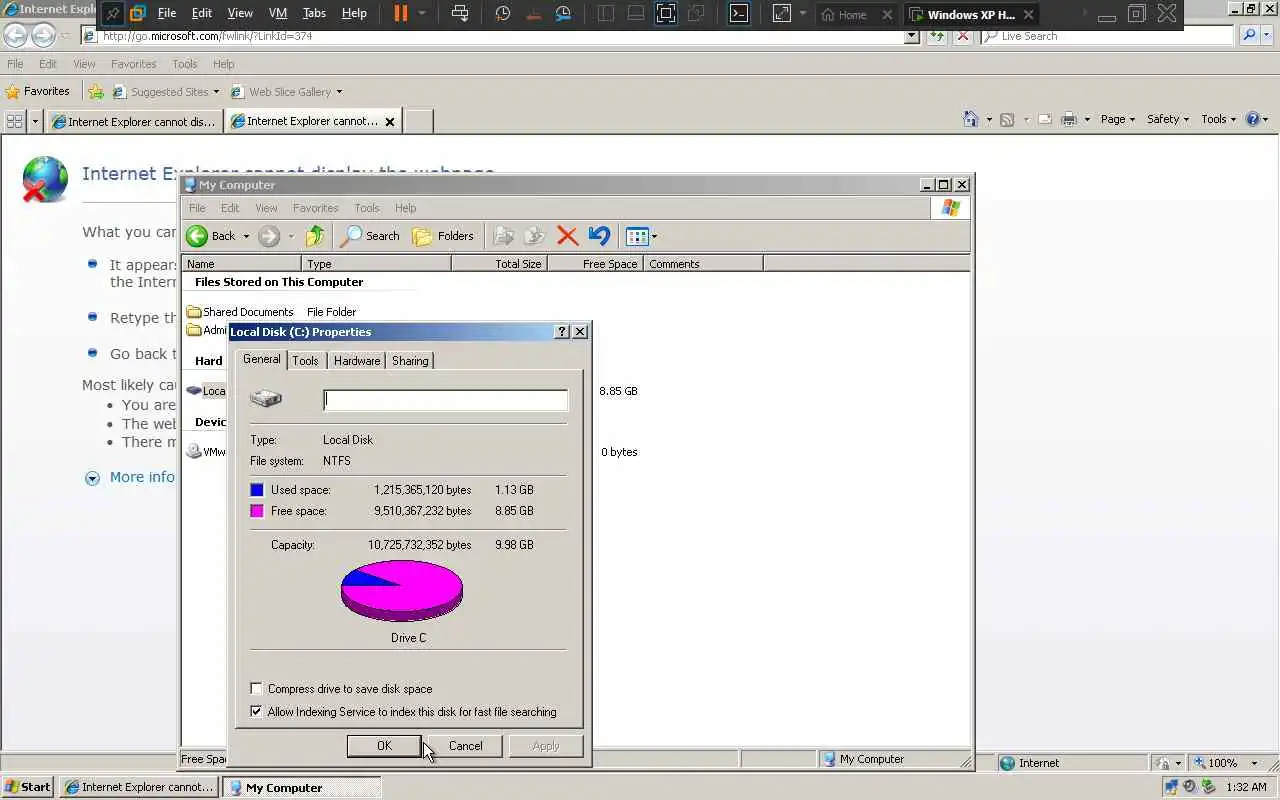Check Compress drive to save disk space
The height and width of the screenshot is (800, 1280).
click(x=257, y=689)
